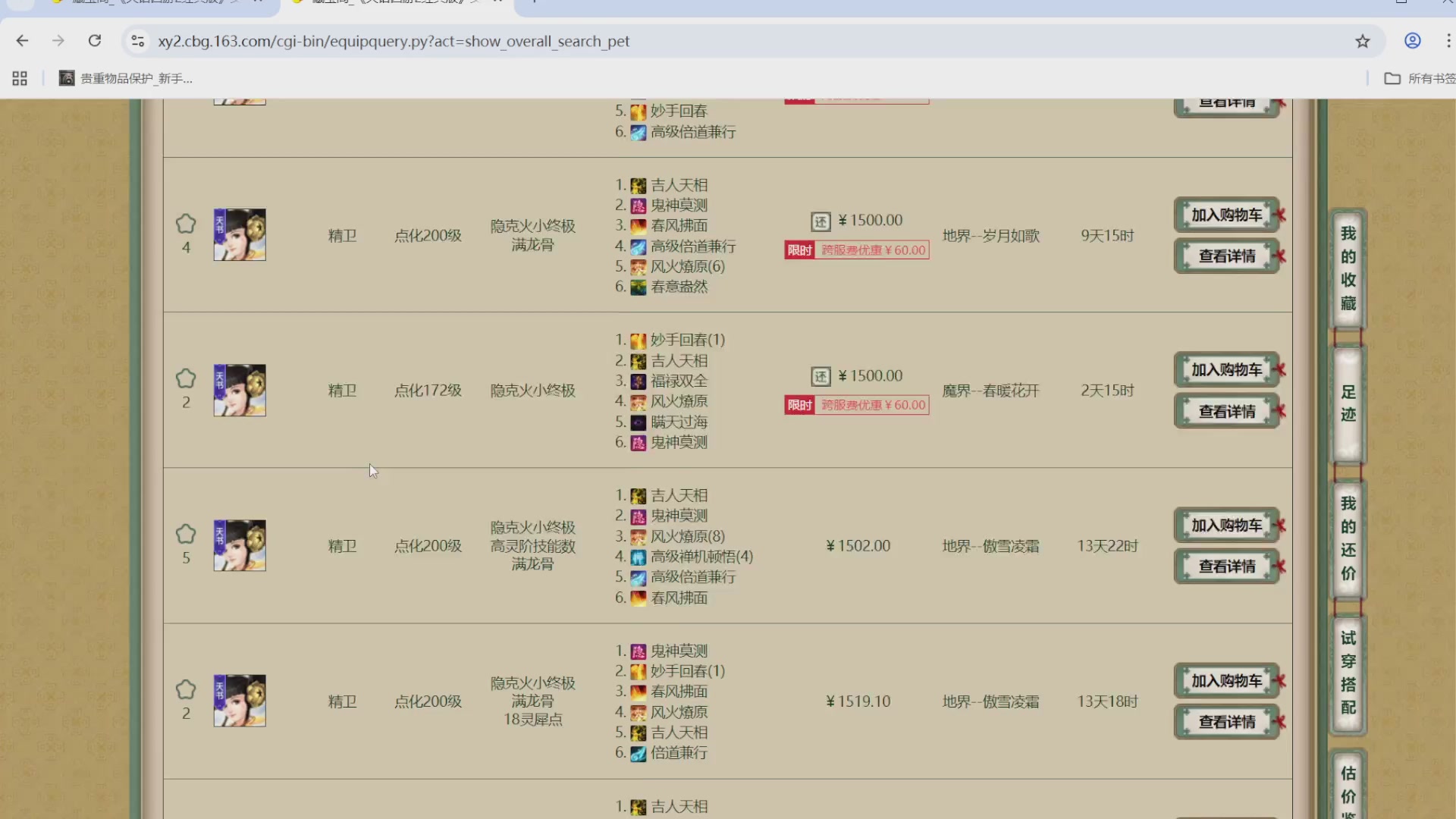Viewport: 1456px width, 819px height.
Task: Click 高级禅机顿悟(4) skill icon
Action: click(x=639, y=557)
